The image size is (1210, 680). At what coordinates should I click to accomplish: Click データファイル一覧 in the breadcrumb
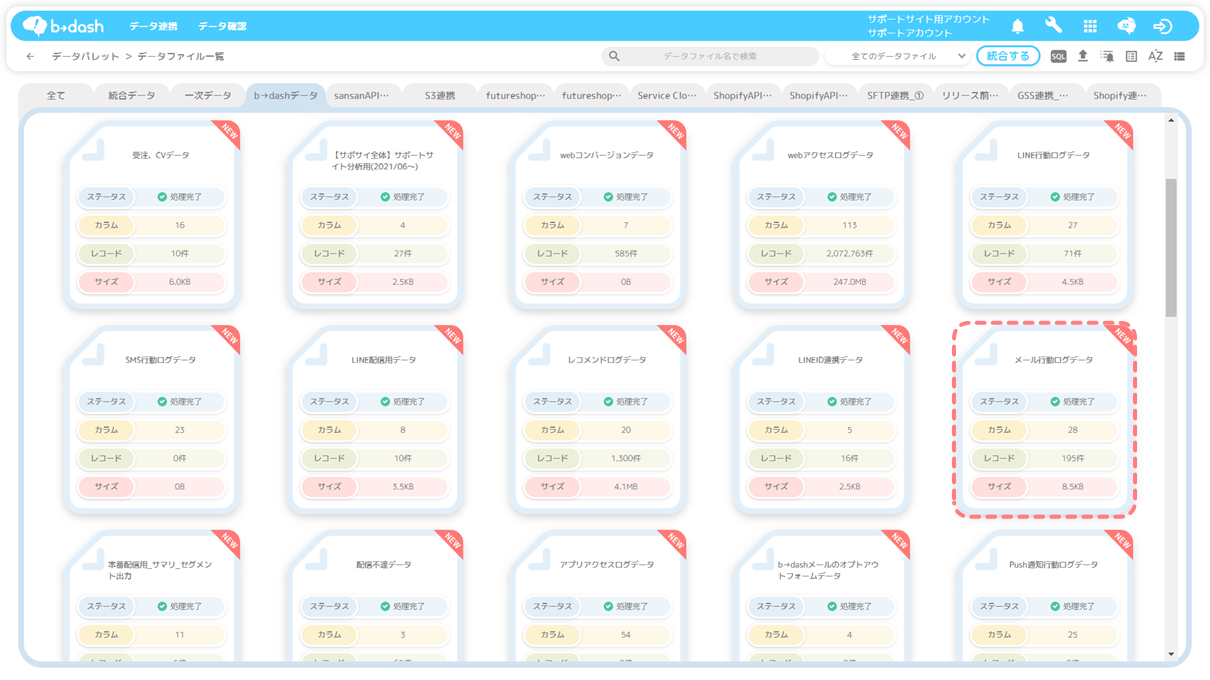click(181, 57)
